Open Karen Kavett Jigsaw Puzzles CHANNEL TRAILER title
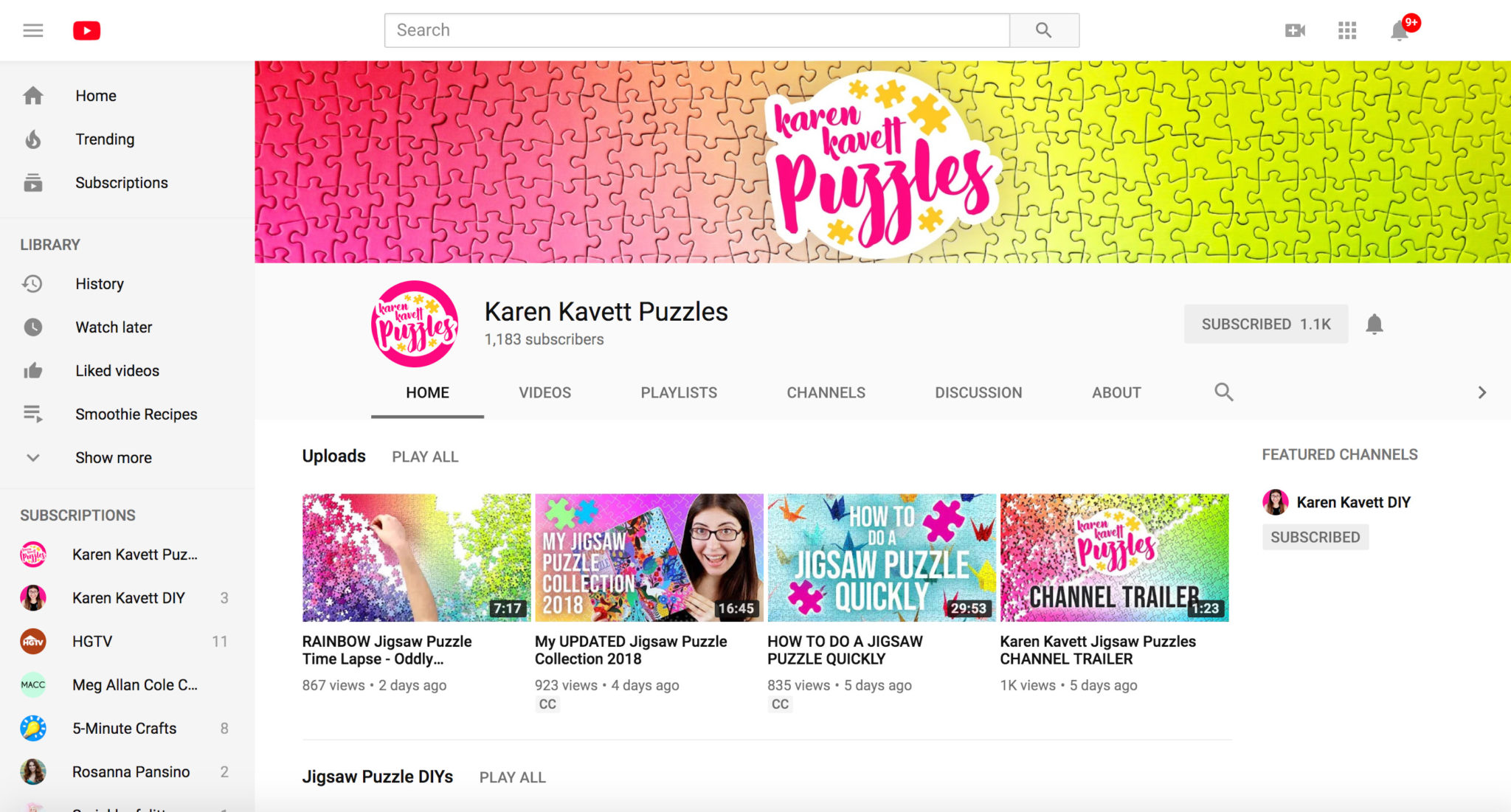Image resolution: width=1511 pixels, height=812 pixels. (x=1098, y=650)
